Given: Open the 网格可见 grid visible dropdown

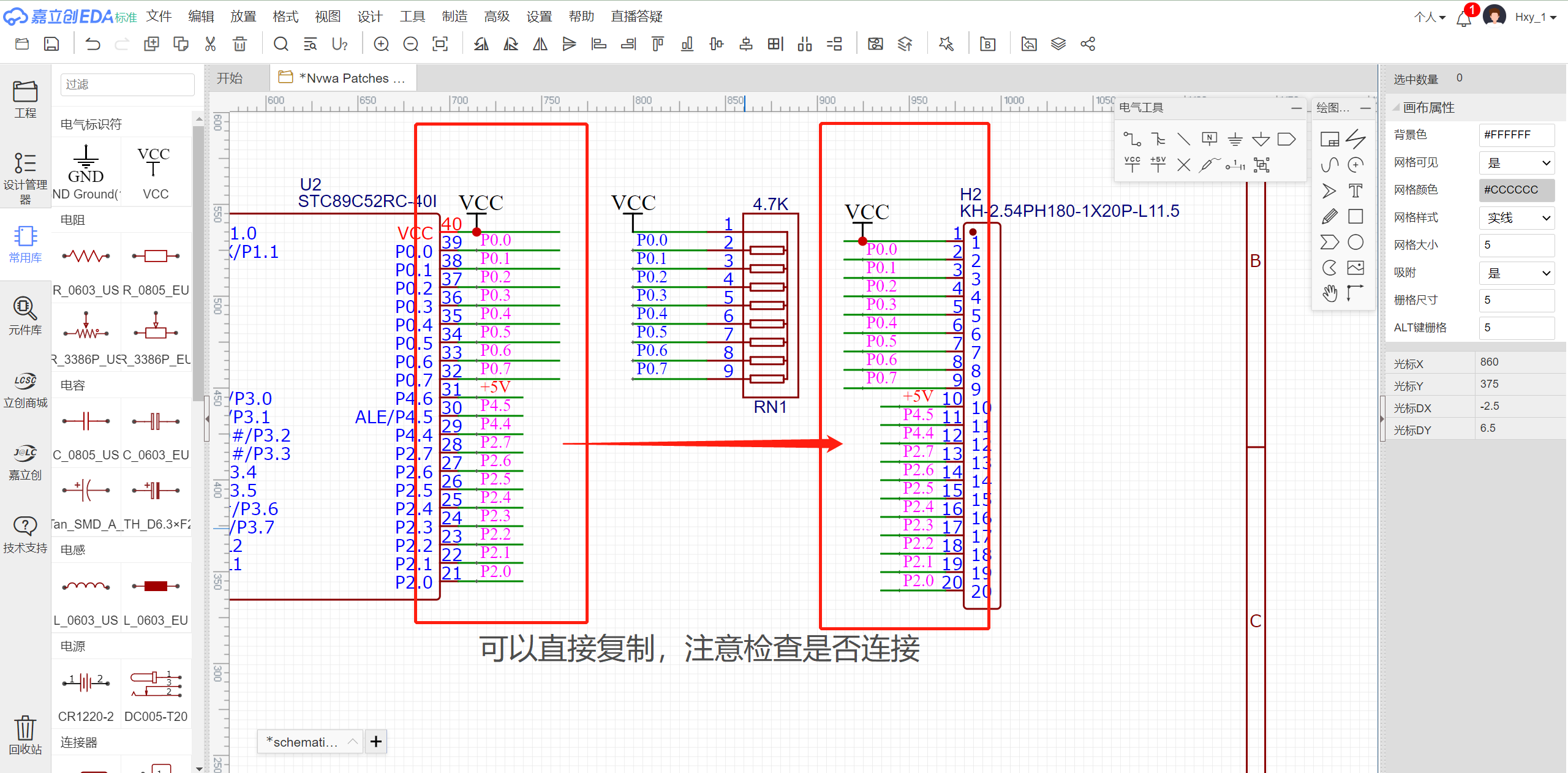Looking at the screenshot, I should pyautogui.click(x=1517, y=163).
